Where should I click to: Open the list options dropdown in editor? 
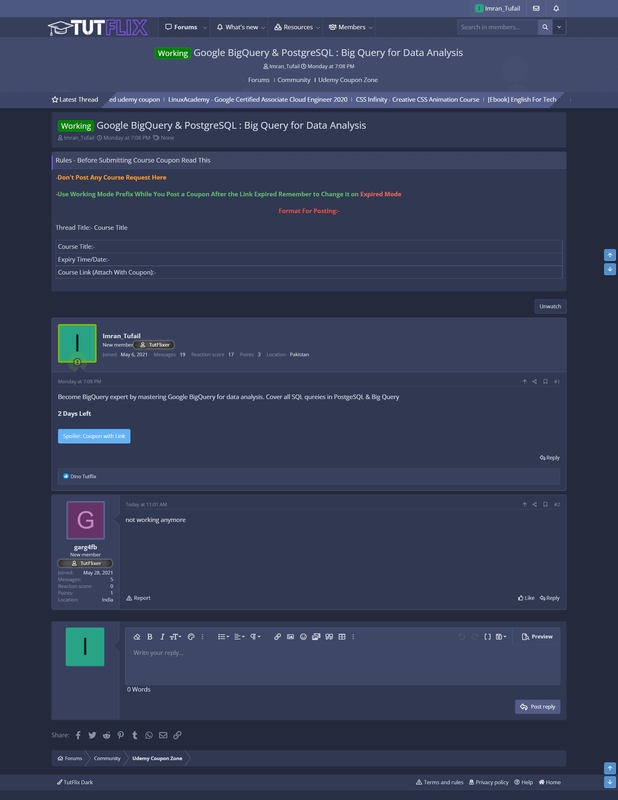223,636
